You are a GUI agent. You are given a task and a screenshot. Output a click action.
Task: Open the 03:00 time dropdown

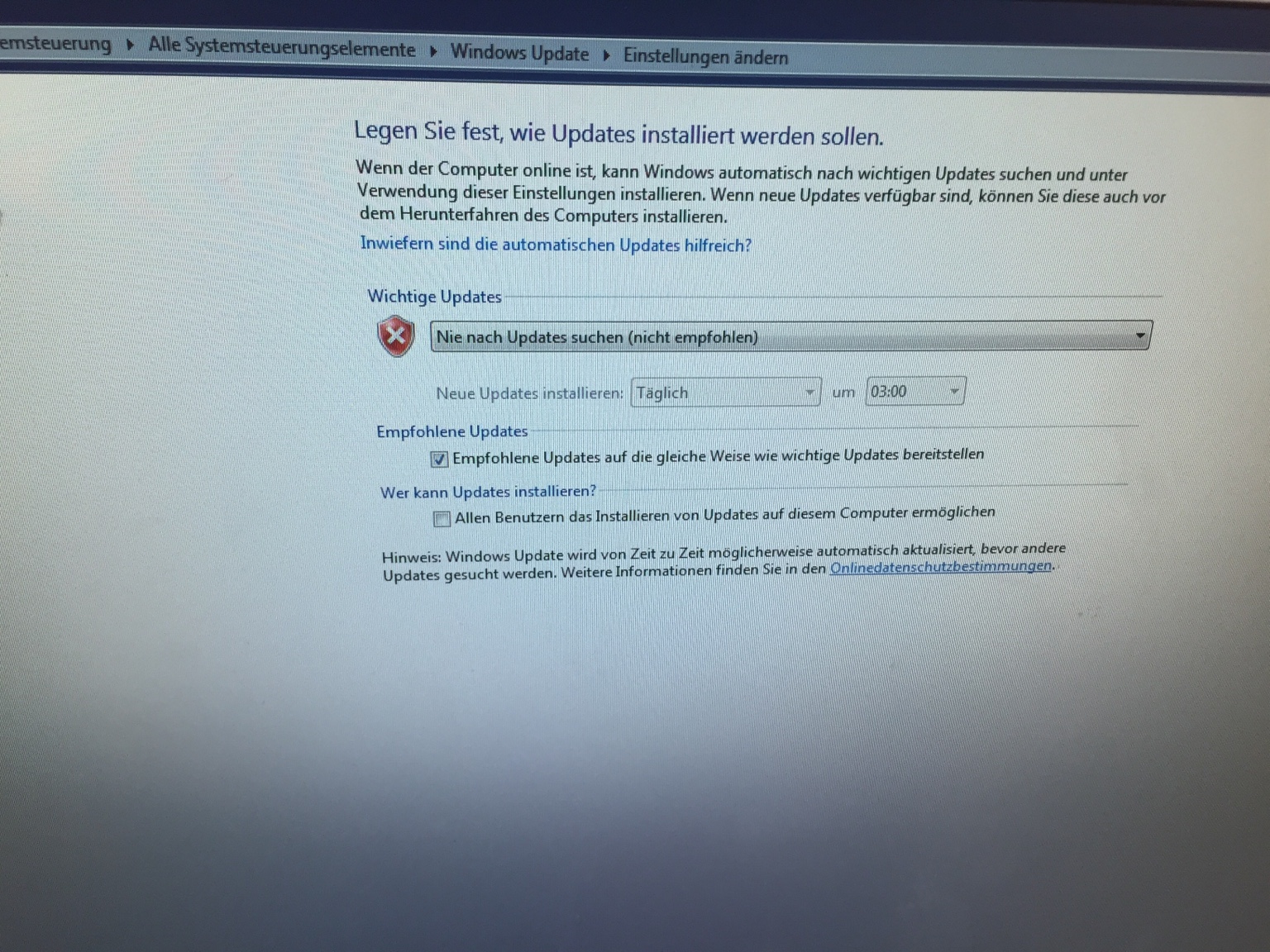[915, 391]
